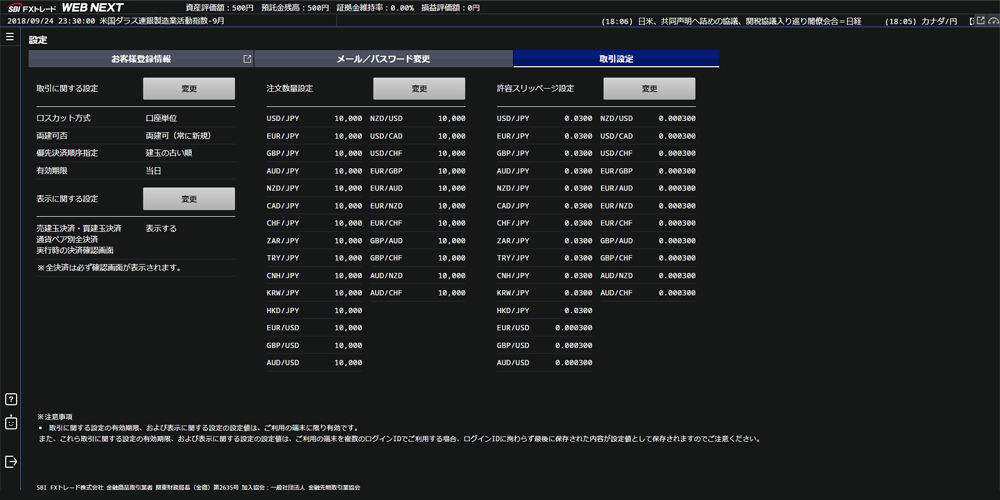Log out using the exit icon
The image size is (1000, 500).
(10, 461)
